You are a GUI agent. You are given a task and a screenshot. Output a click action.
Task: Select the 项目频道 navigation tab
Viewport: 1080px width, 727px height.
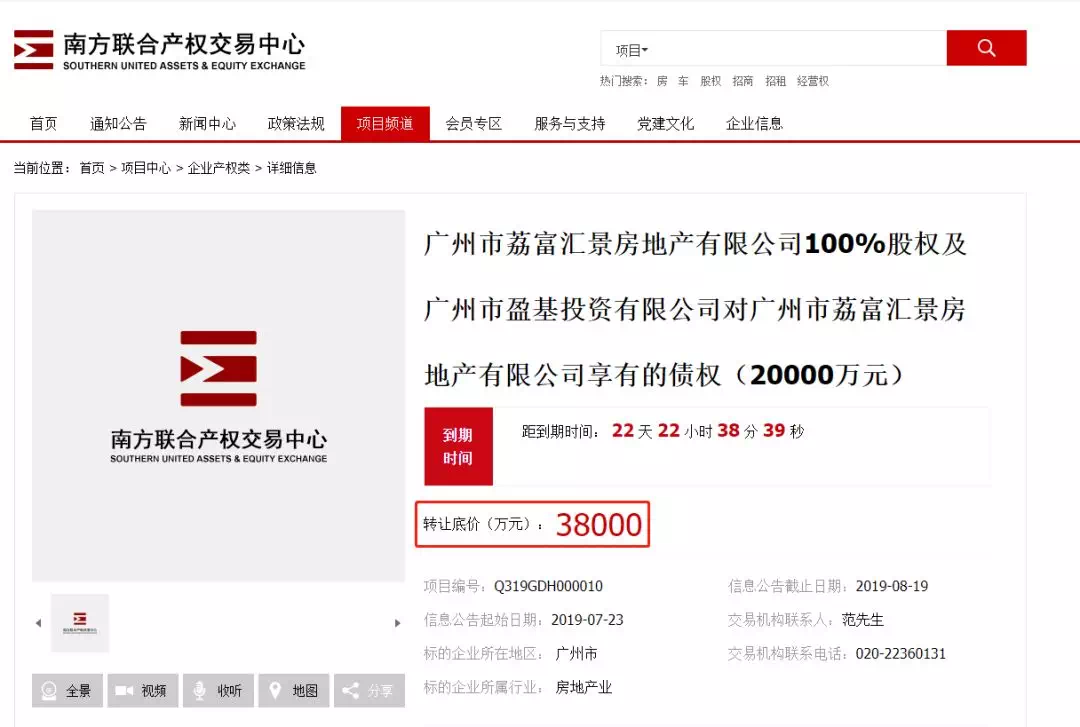click(x=385, y=124)
